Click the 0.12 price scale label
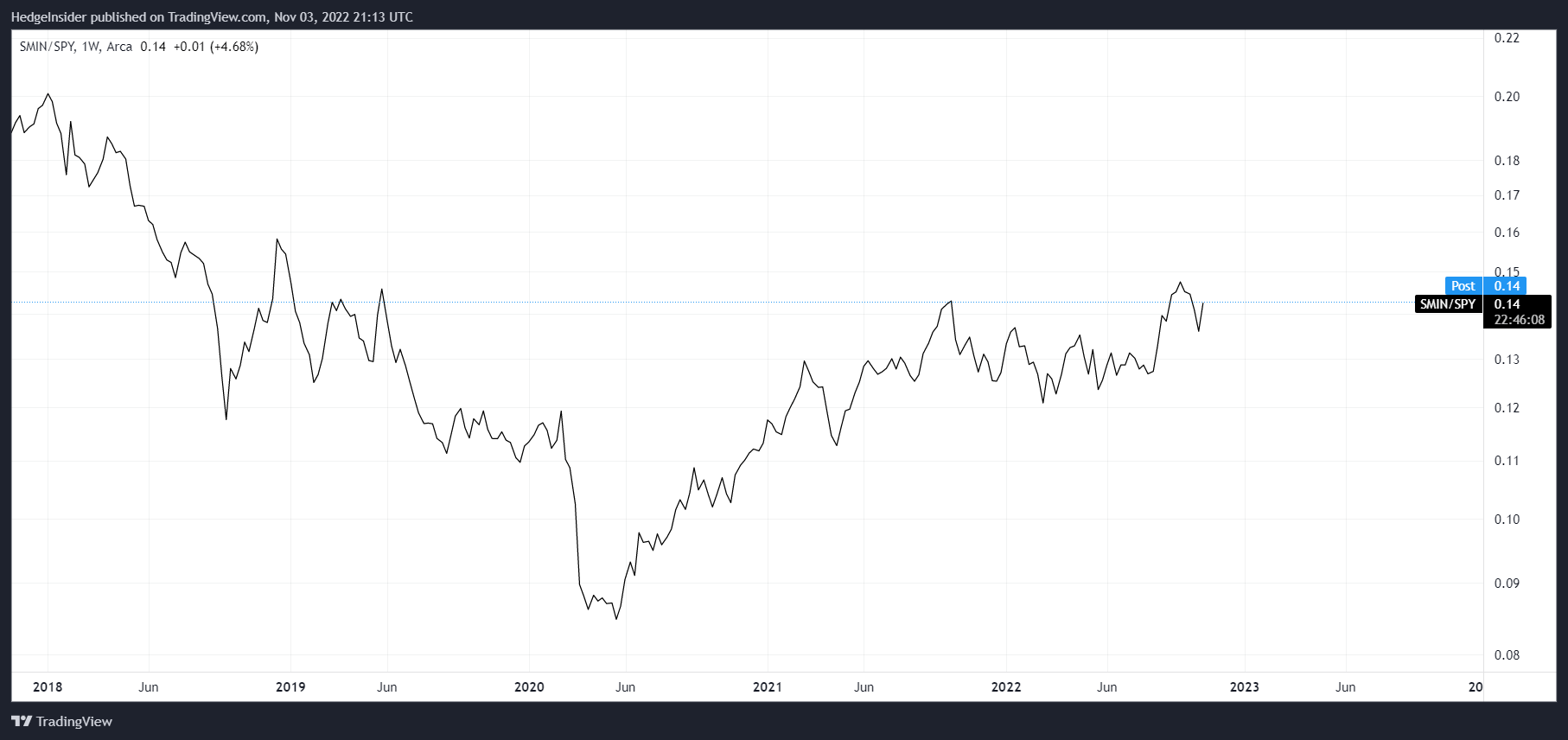This screenshot has height=740, width=1568. point(1507,408)
